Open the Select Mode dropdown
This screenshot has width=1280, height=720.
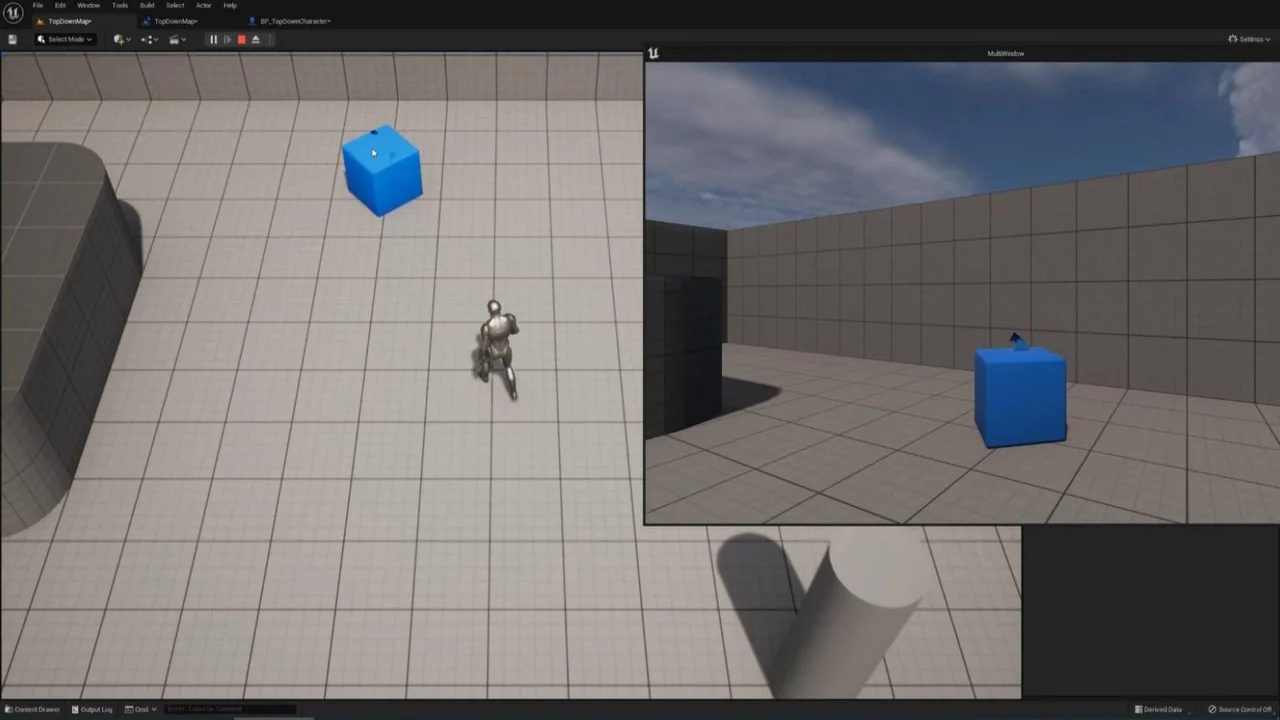(65, 39)
